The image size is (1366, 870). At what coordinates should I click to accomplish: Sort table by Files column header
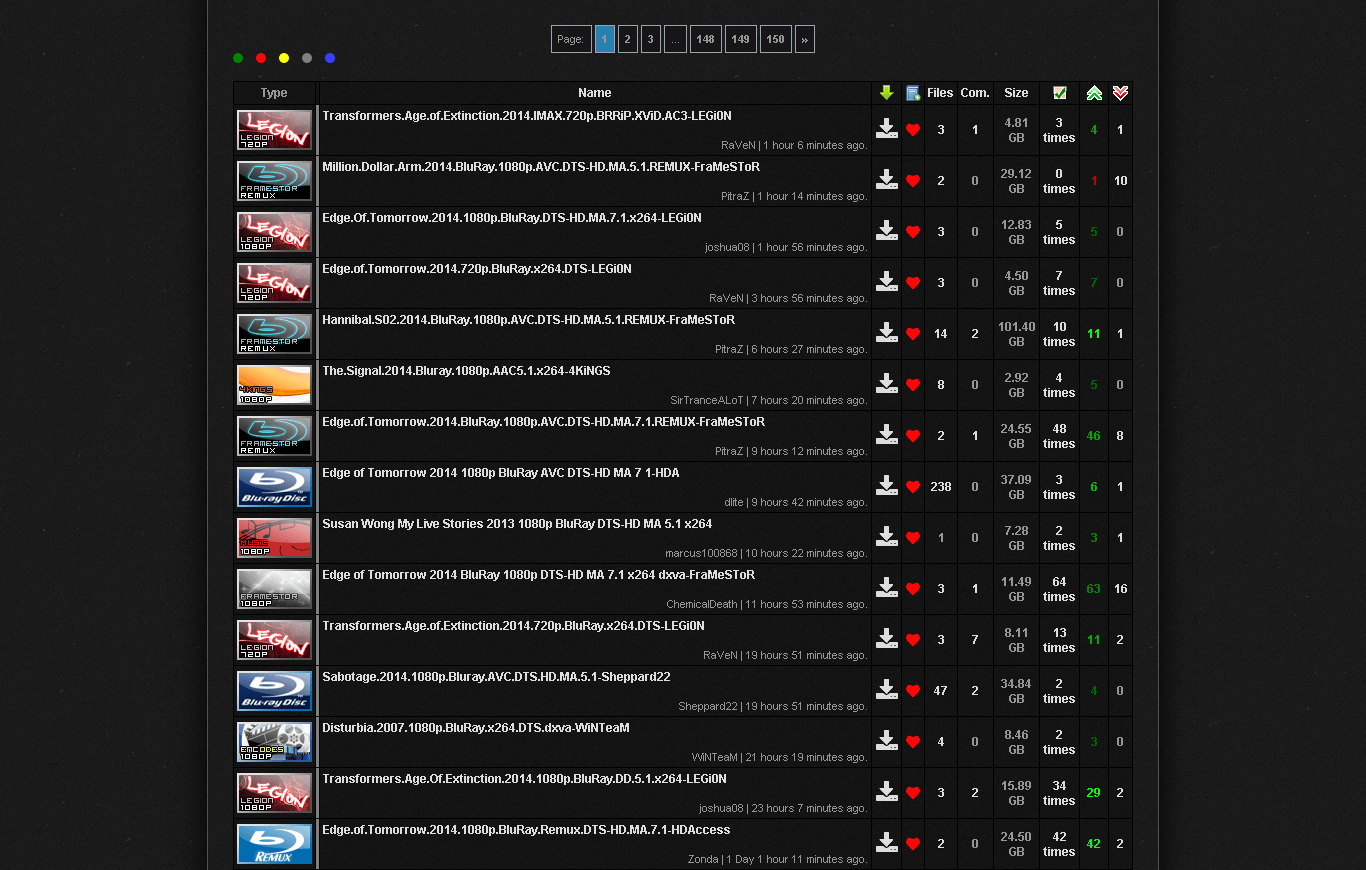[x=940, y=93]
